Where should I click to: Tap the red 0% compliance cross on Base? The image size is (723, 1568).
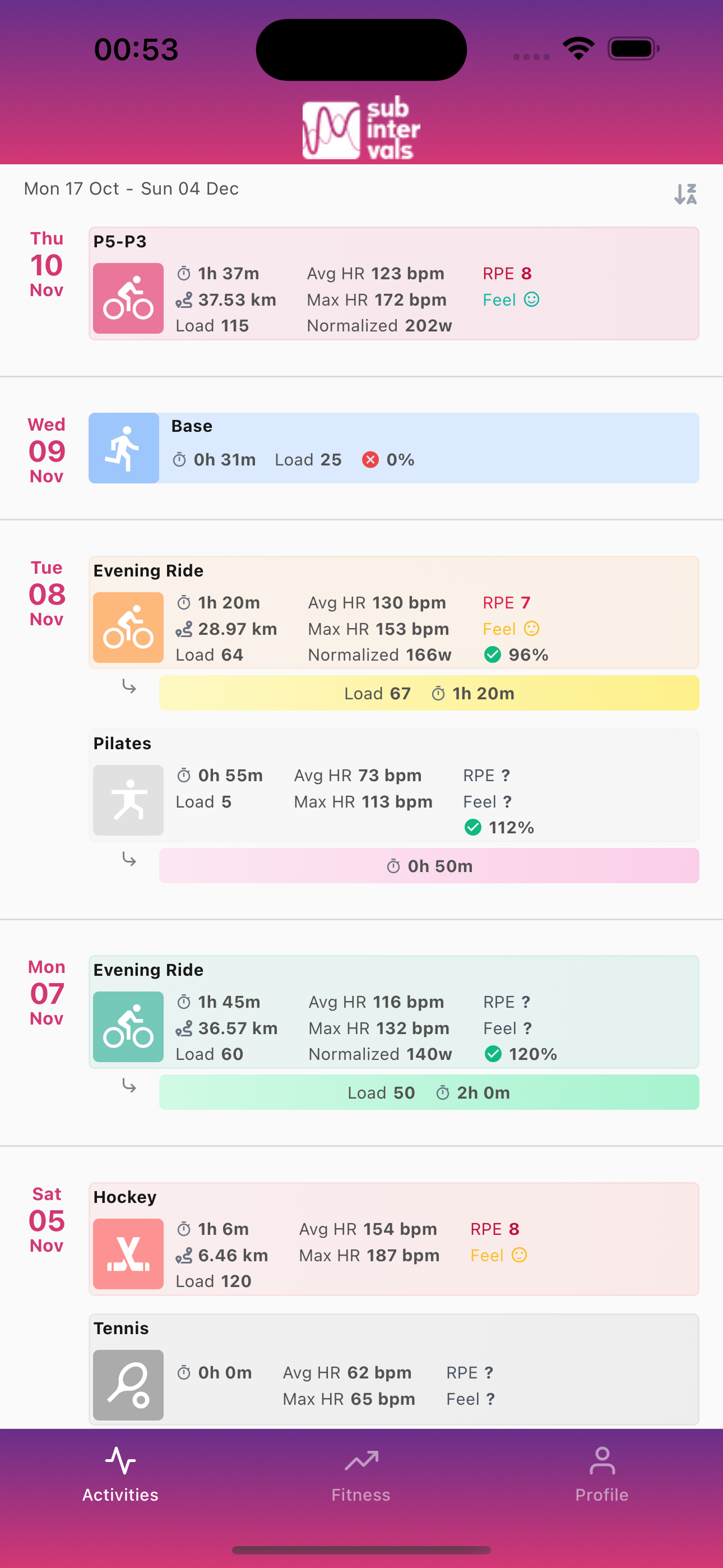(370, 459)
